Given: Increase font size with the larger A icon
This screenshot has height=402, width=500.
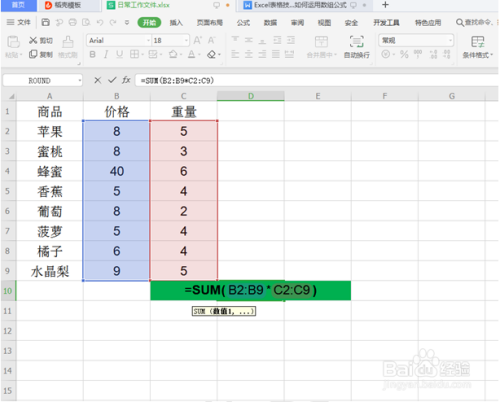Looking at the screenshot, I should point(197,40).
